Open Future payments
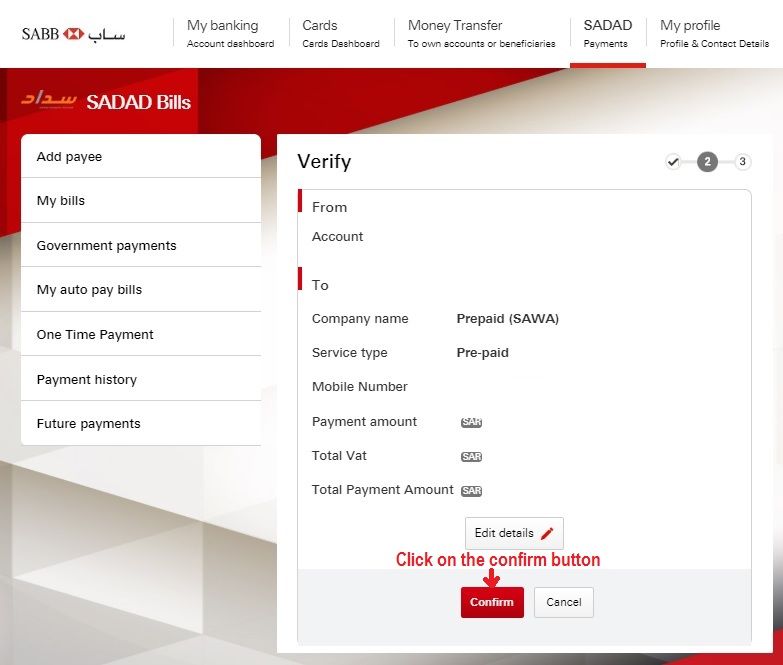783x665 pixels. coord(141,423)
